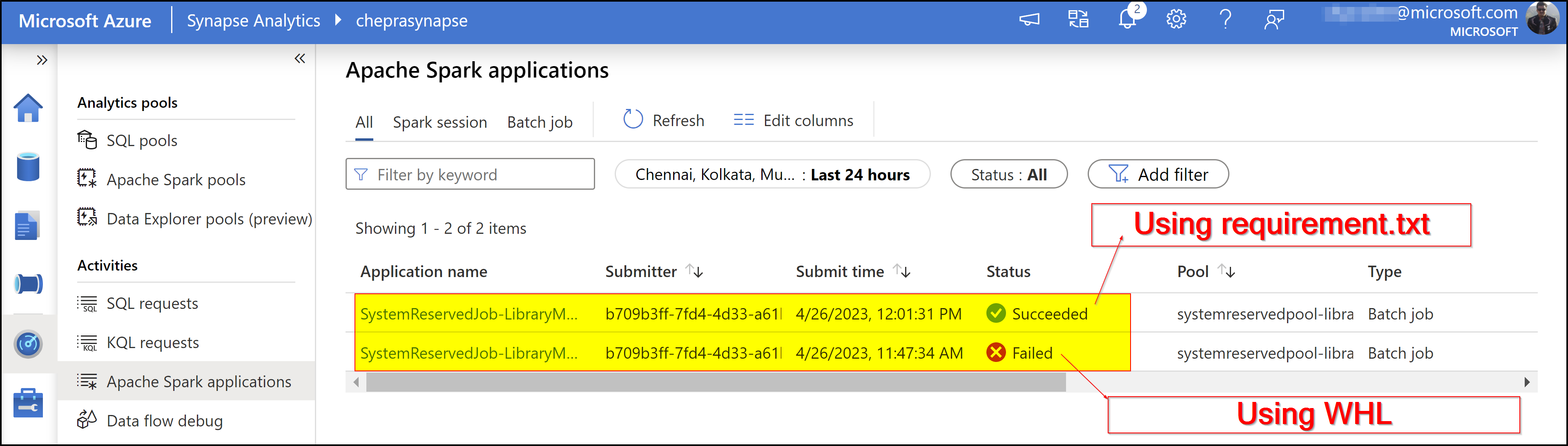Viewport: 1568px width, 446px height.
Task: Click the Add filter button
Action: (x=1158, y=174)
